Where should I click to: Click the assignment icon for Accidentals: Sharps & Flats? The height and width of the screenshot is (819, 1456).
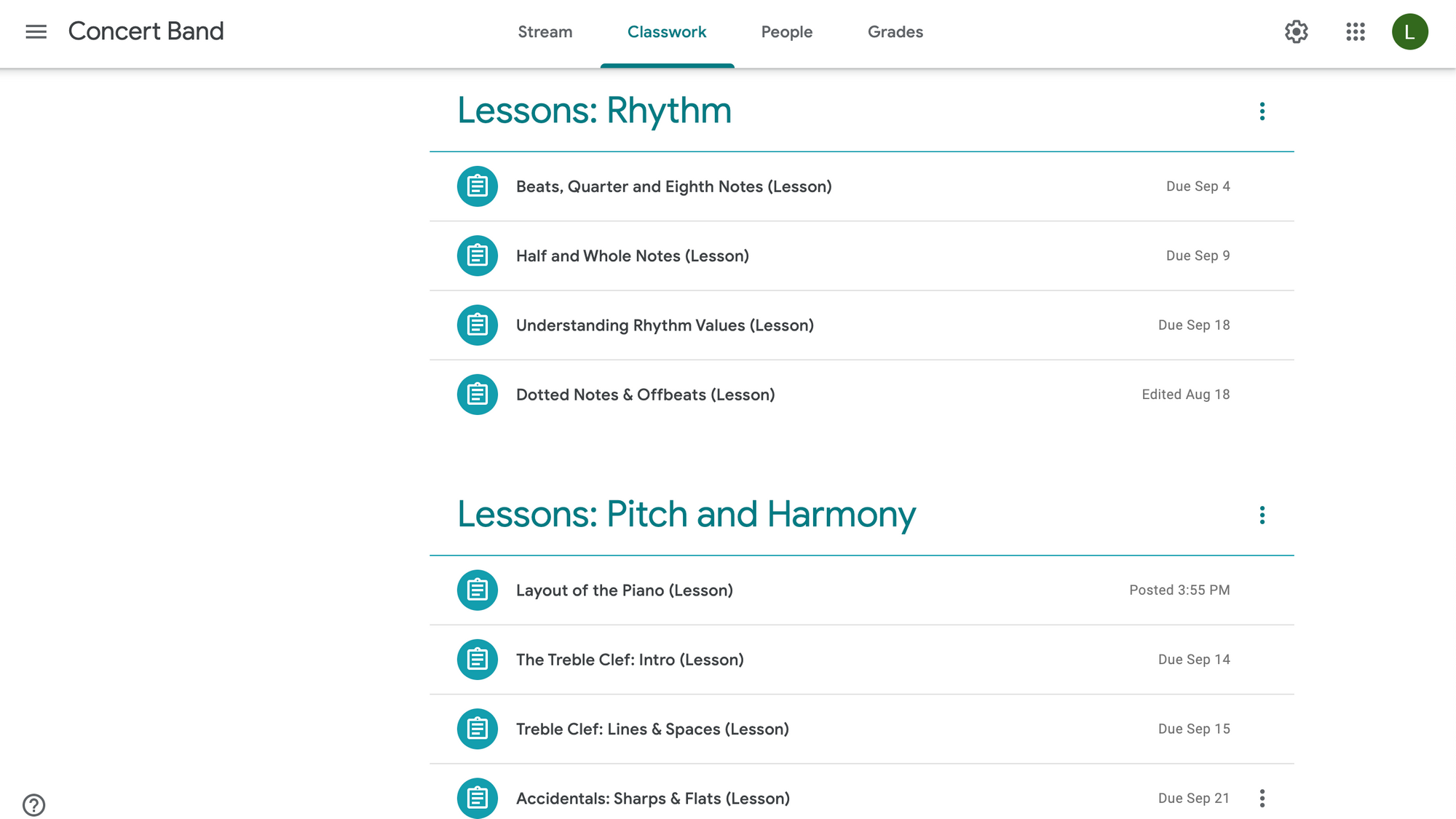477,798
